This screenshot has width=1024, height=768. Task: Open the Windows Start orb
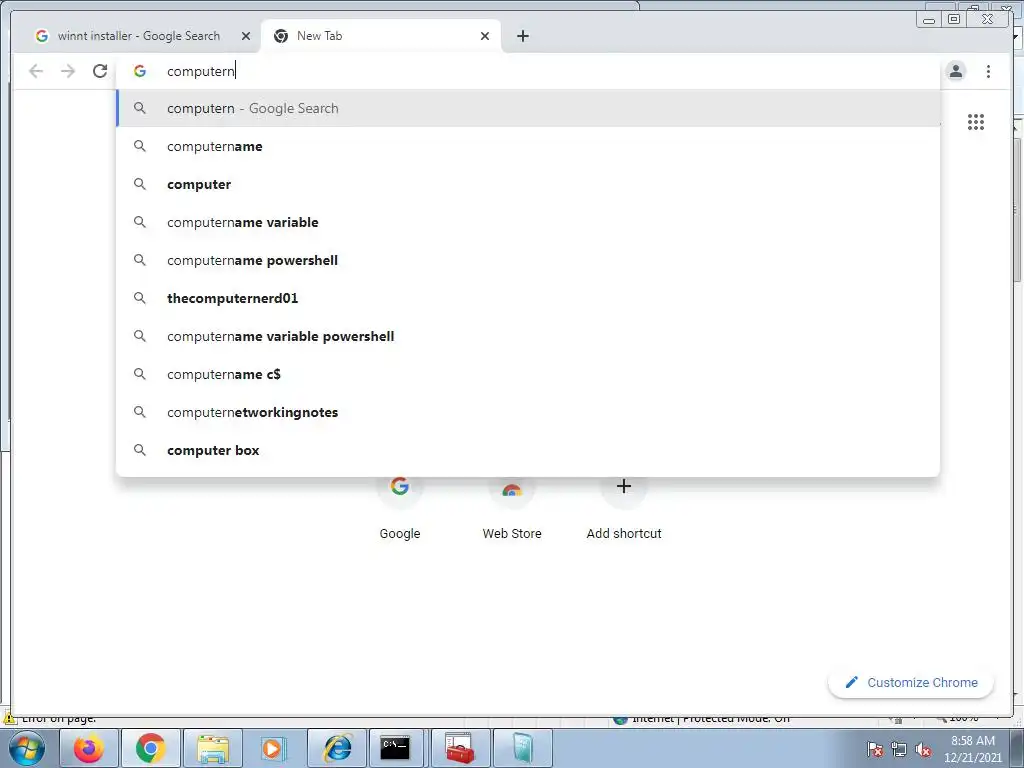pos(26,748)
